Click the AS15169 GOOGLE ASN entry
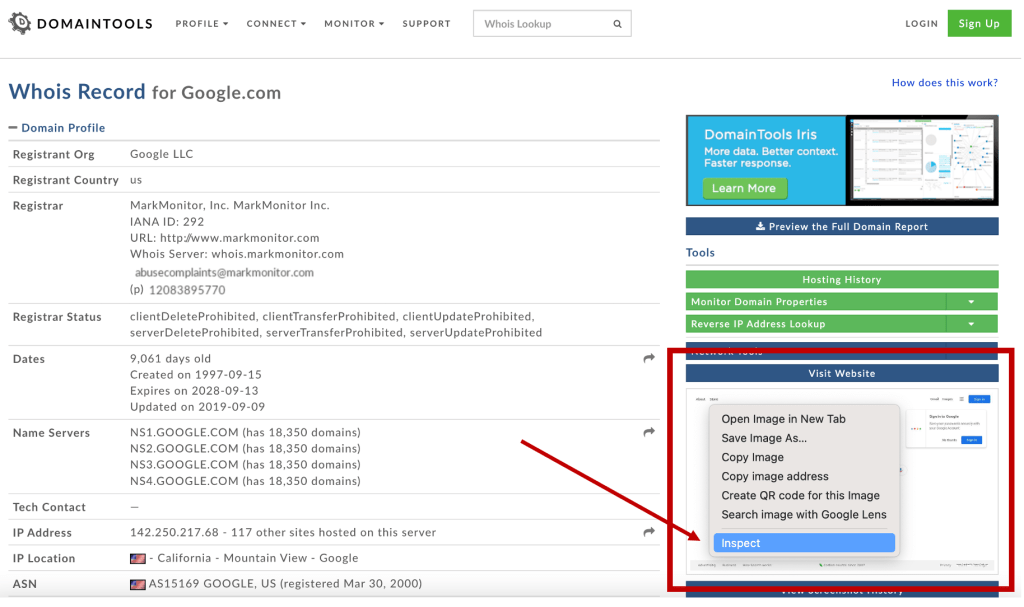Viewport: 1024px width, 607px height. (285, 583)
